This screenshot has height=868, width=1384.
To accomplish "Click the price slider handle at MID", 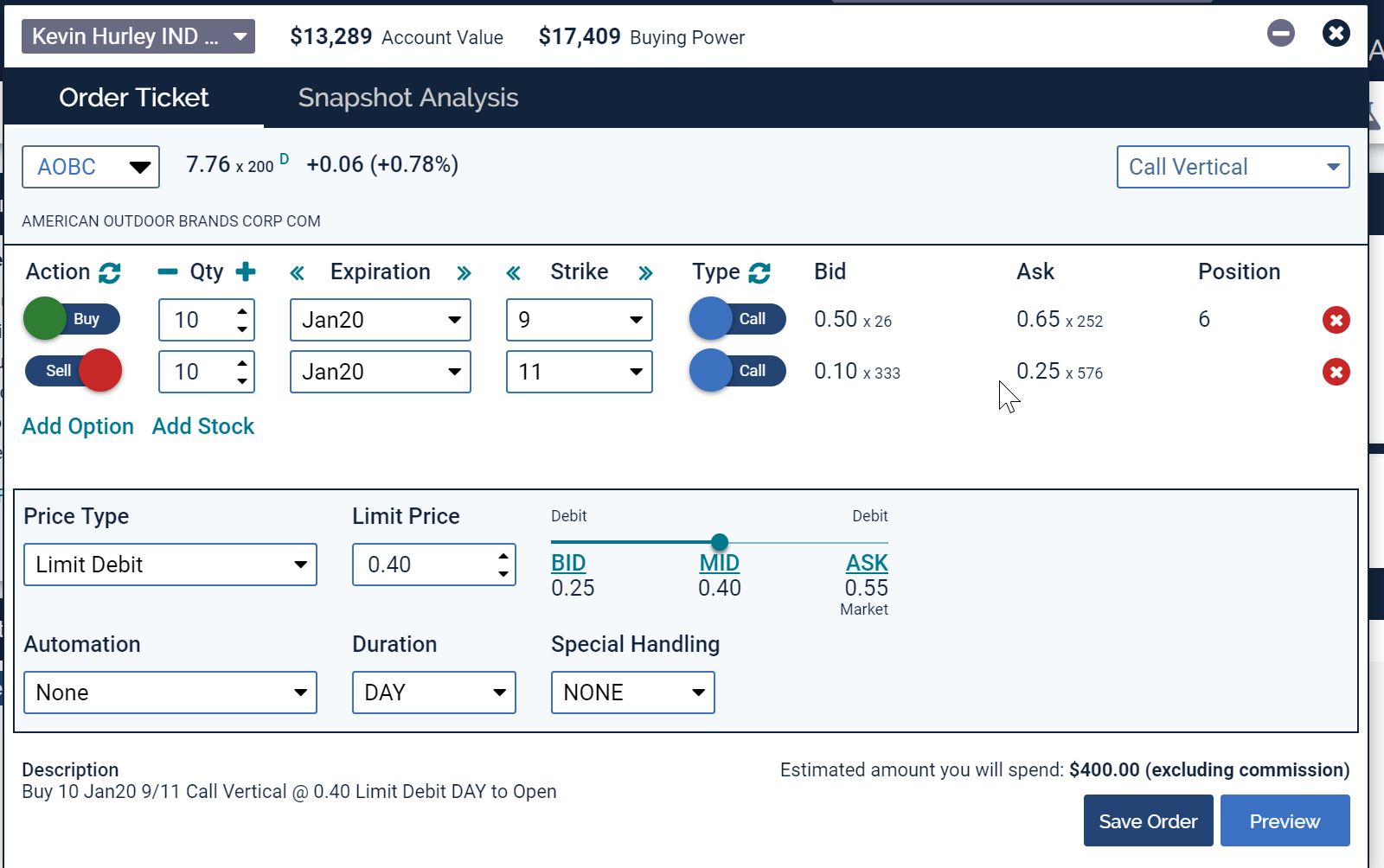I will click(720, 542).
